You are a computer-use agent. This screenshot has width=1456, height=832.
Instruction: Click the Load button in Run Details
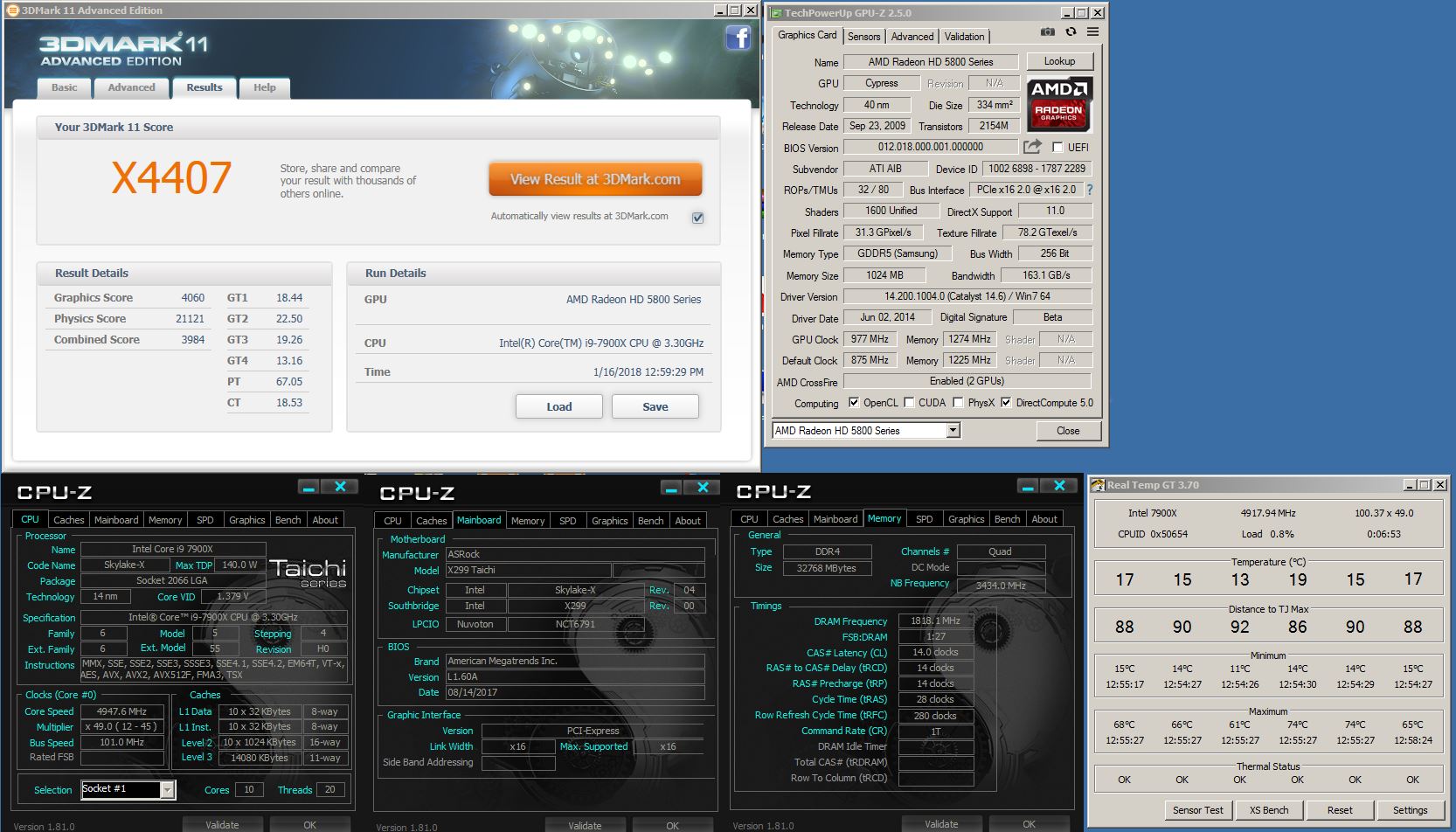coord(559,406)
